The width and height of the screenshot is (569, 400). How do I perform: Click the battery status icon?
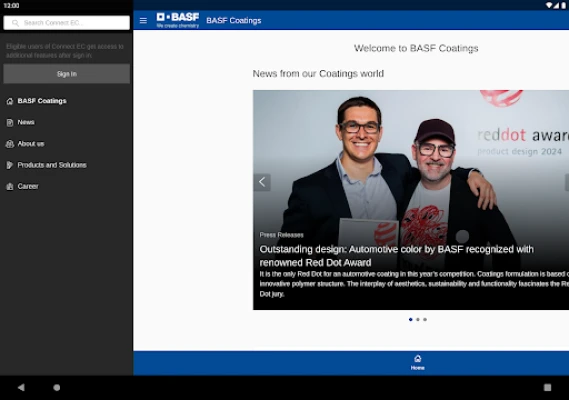(564, 5)
